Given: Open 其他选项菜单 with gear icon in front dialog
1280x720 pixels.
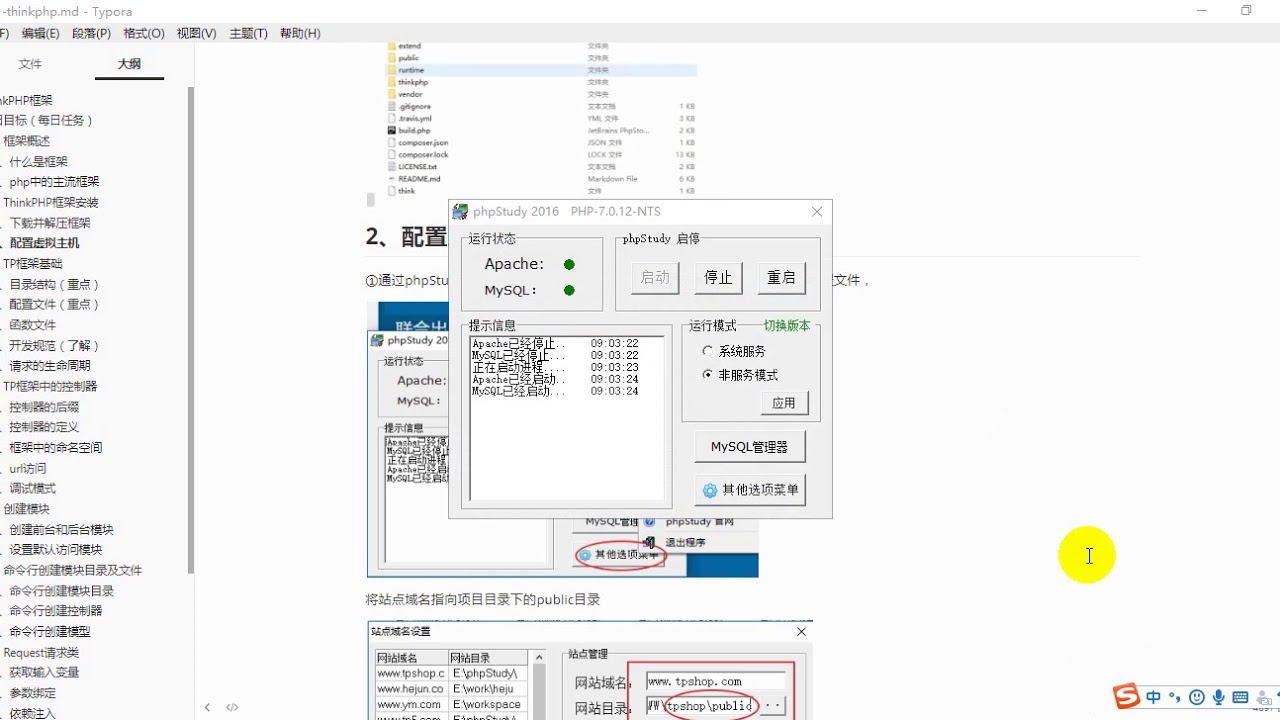Looking at the screenshot, I should point(749,490).
